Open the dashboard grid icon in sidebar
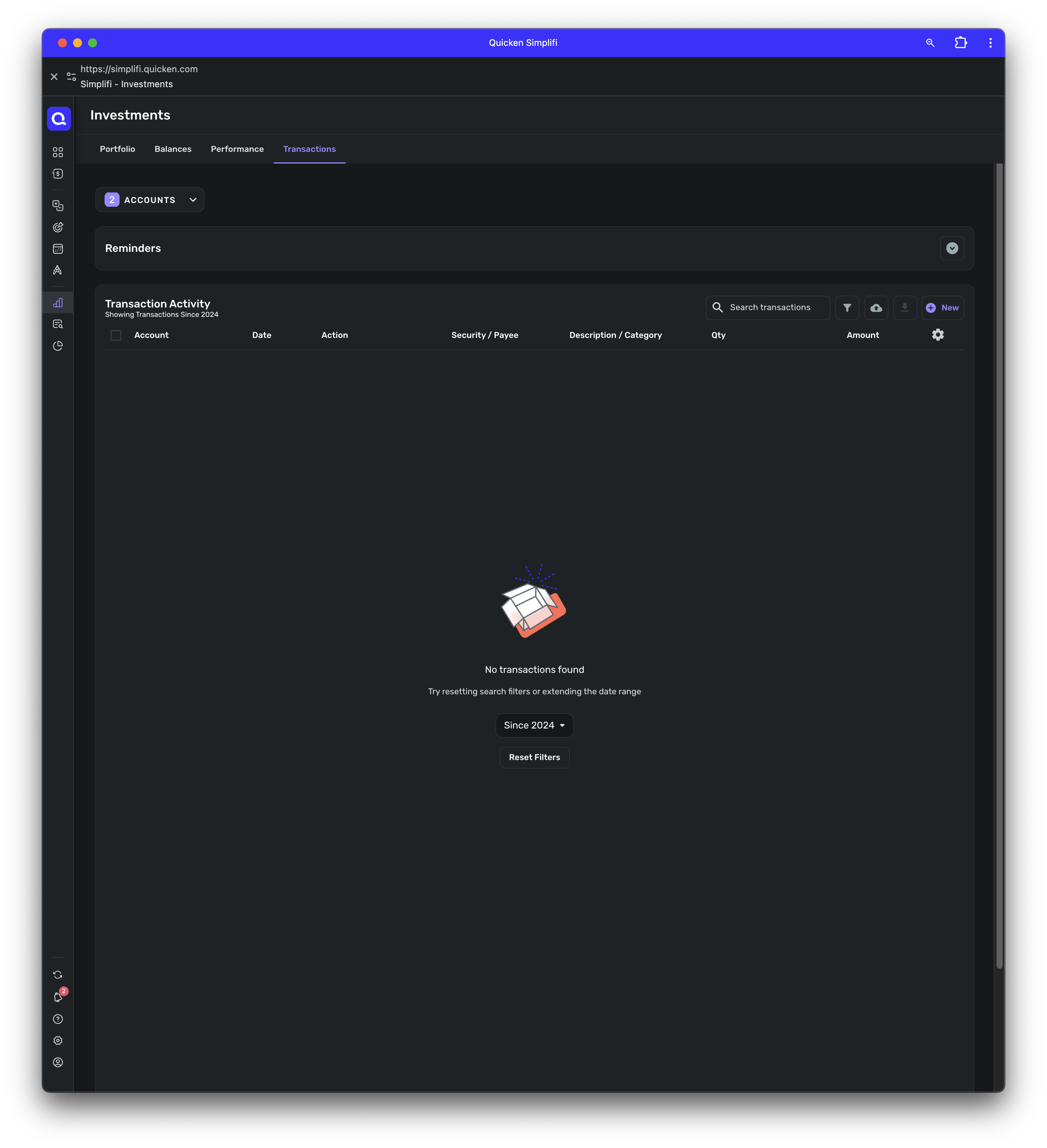 (58, 152)
